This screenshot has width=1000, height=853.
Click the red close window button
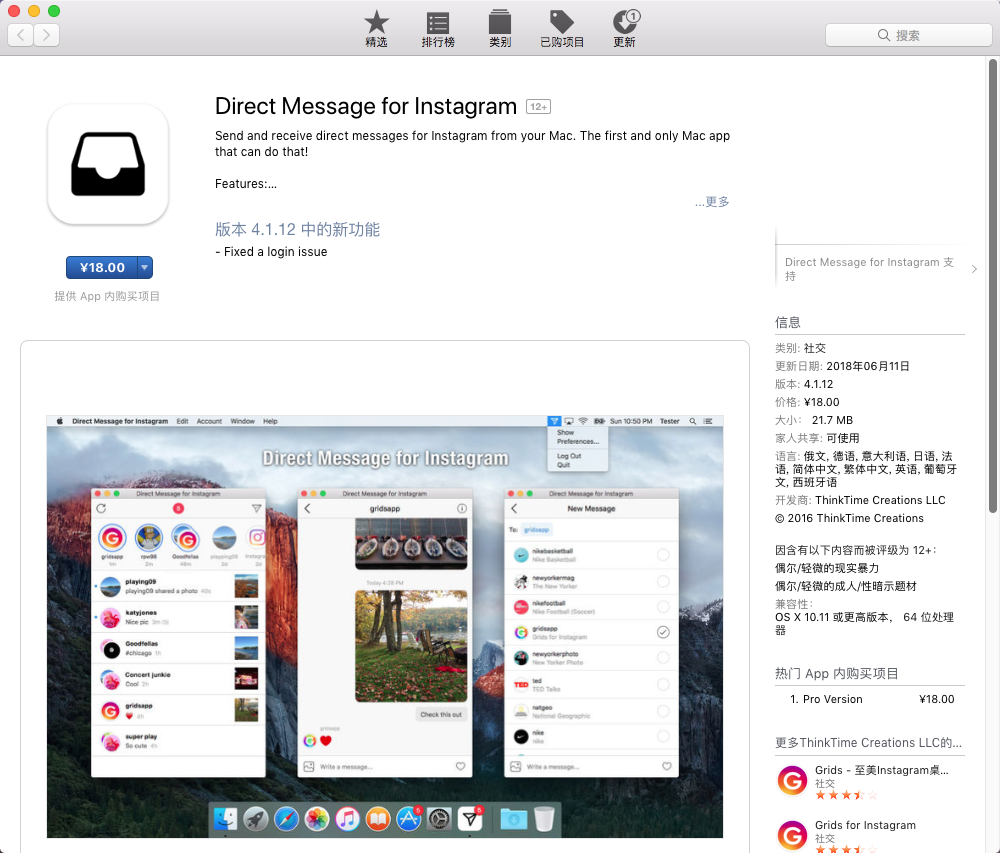13,11
